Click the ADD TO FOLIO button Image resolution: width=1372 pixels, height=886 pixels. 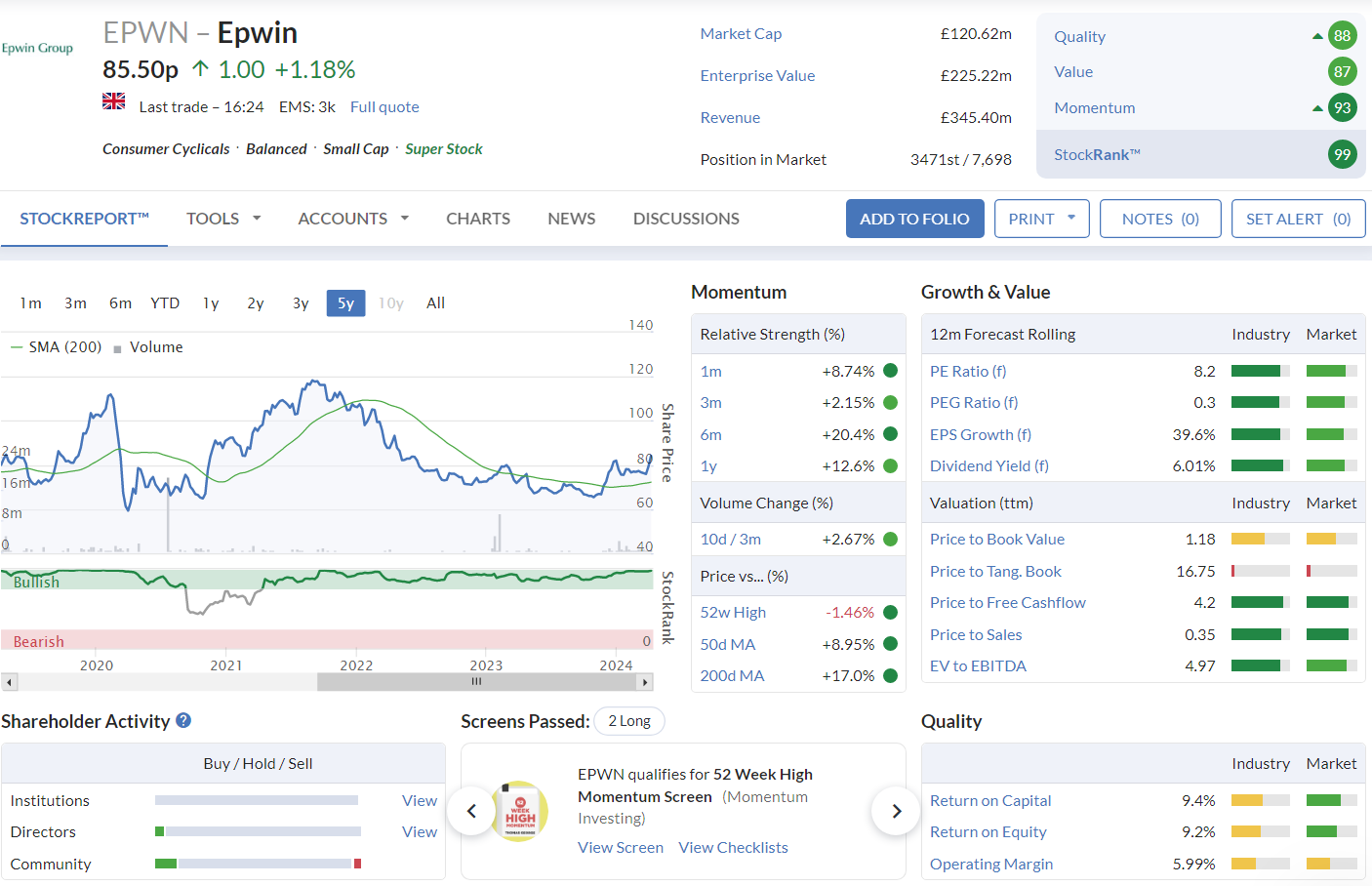914,219
